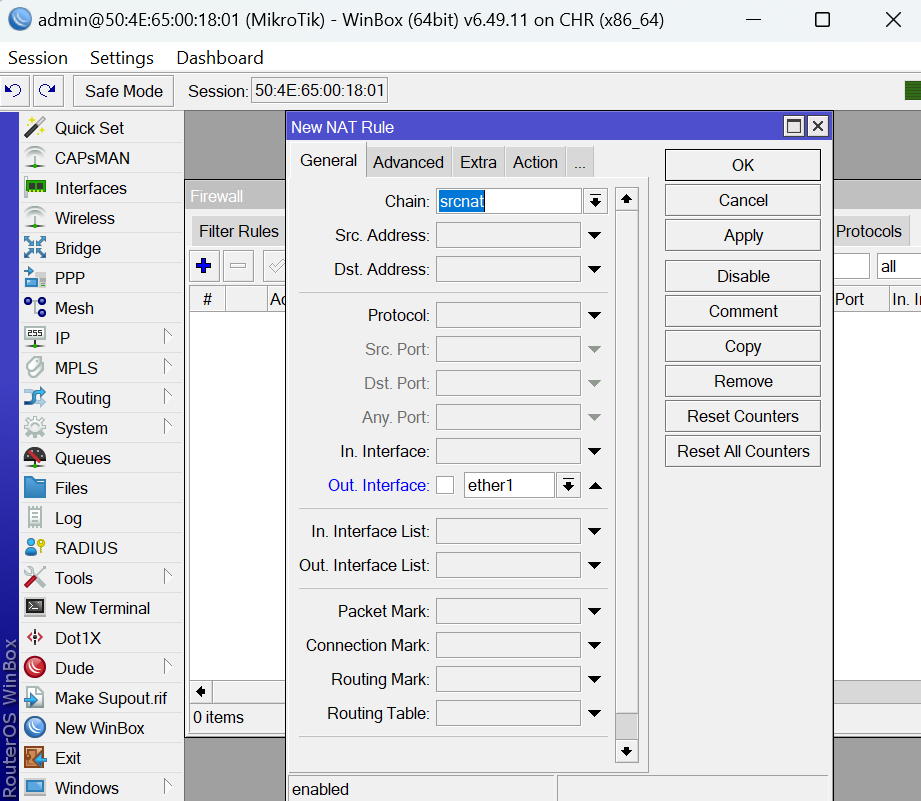The image size is (921, 801).
Task: Click the Cancel button
Action: (x=742, y=200)
